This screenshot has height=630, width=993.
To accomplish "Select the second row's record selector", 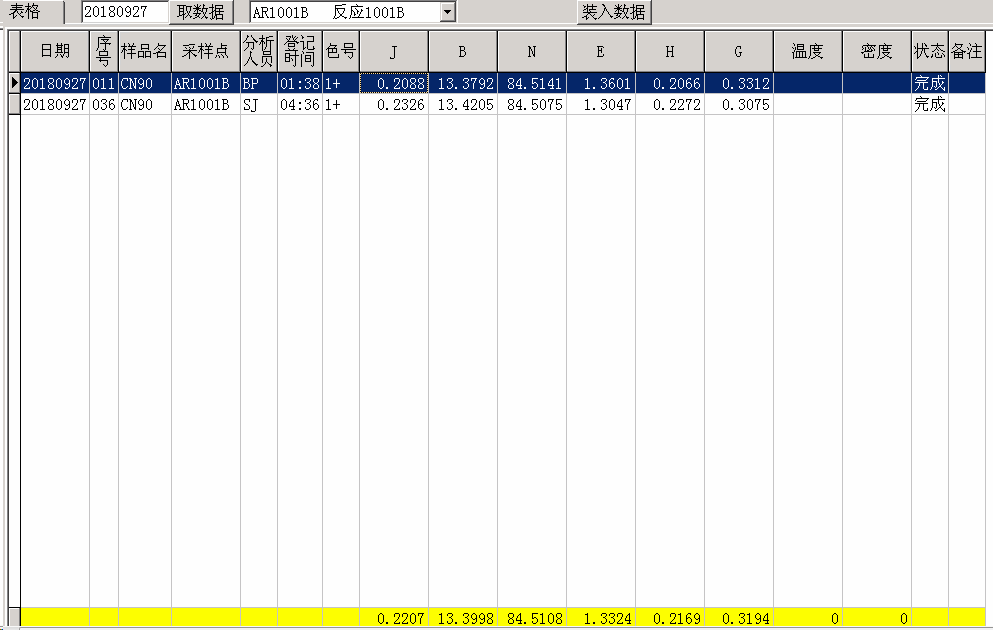I will tap(14, 104).
